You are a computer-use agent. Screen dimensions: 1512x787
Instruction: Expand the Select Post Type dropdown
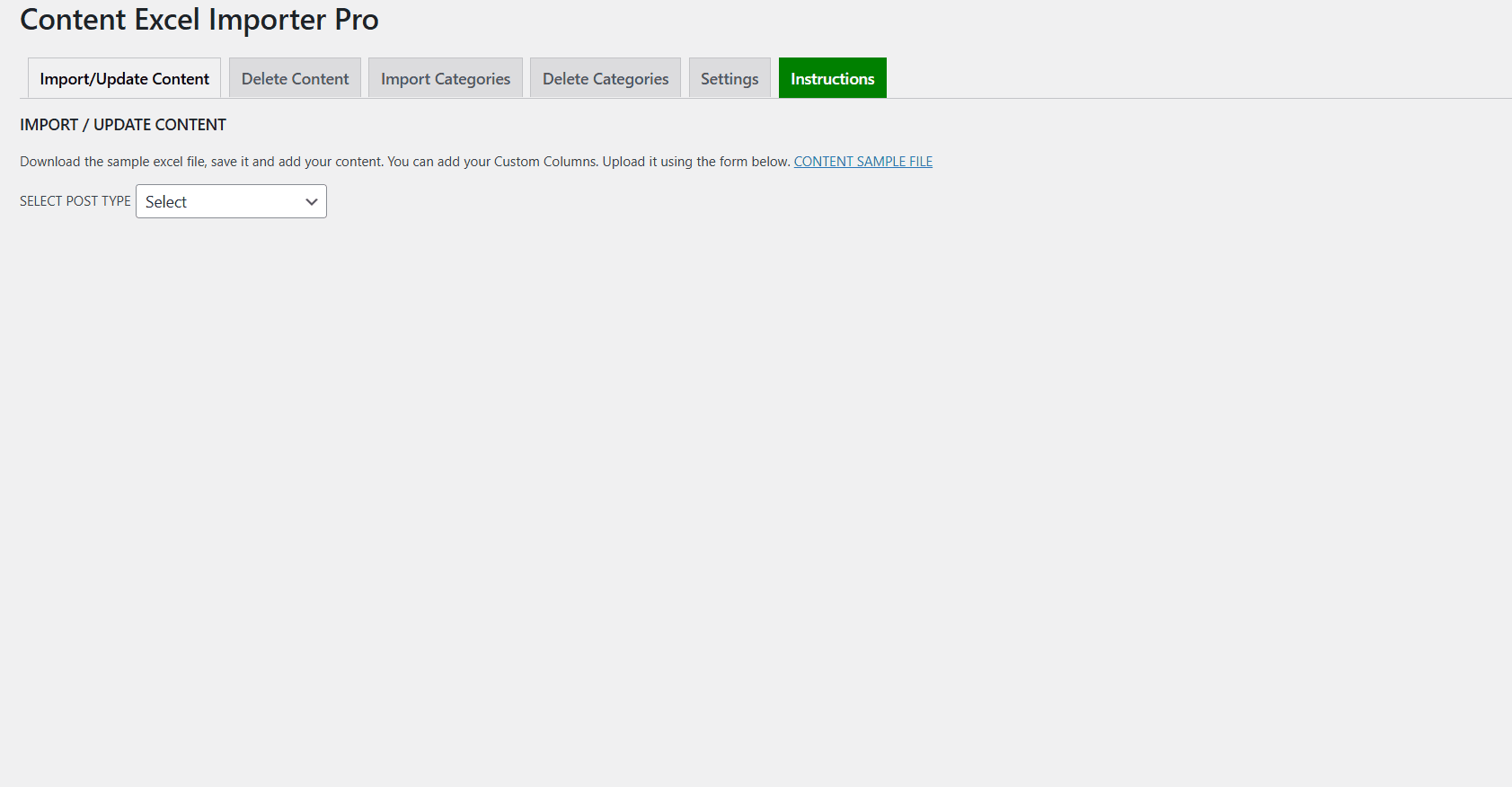[x=231, y=201]
